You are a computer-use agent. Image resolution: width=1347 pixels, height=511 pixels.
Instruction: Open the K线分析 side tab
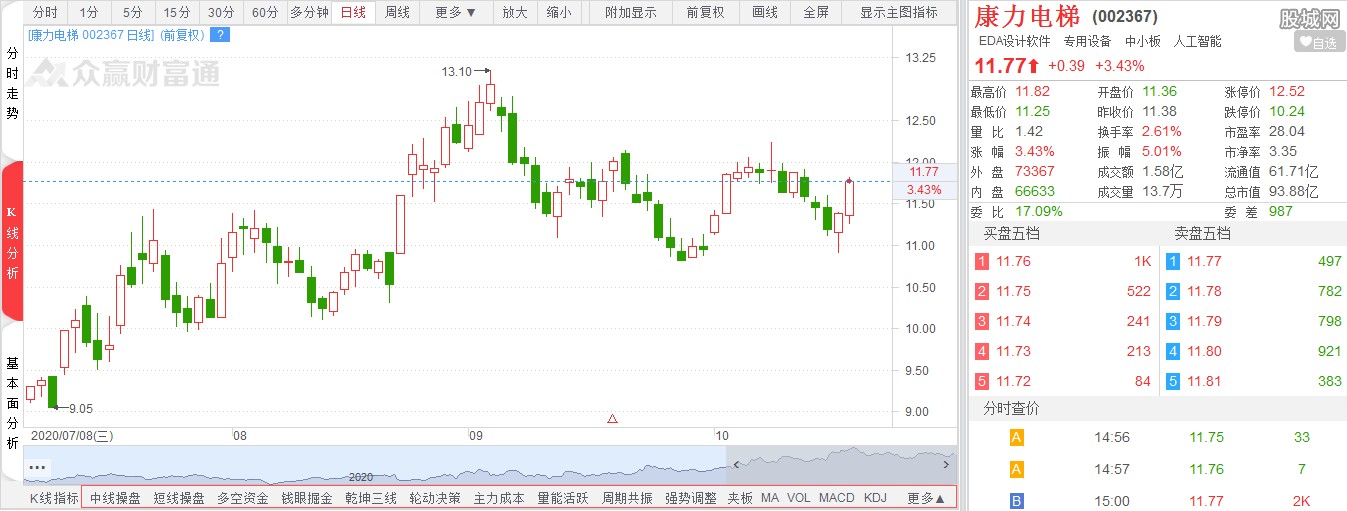[12, 240]
